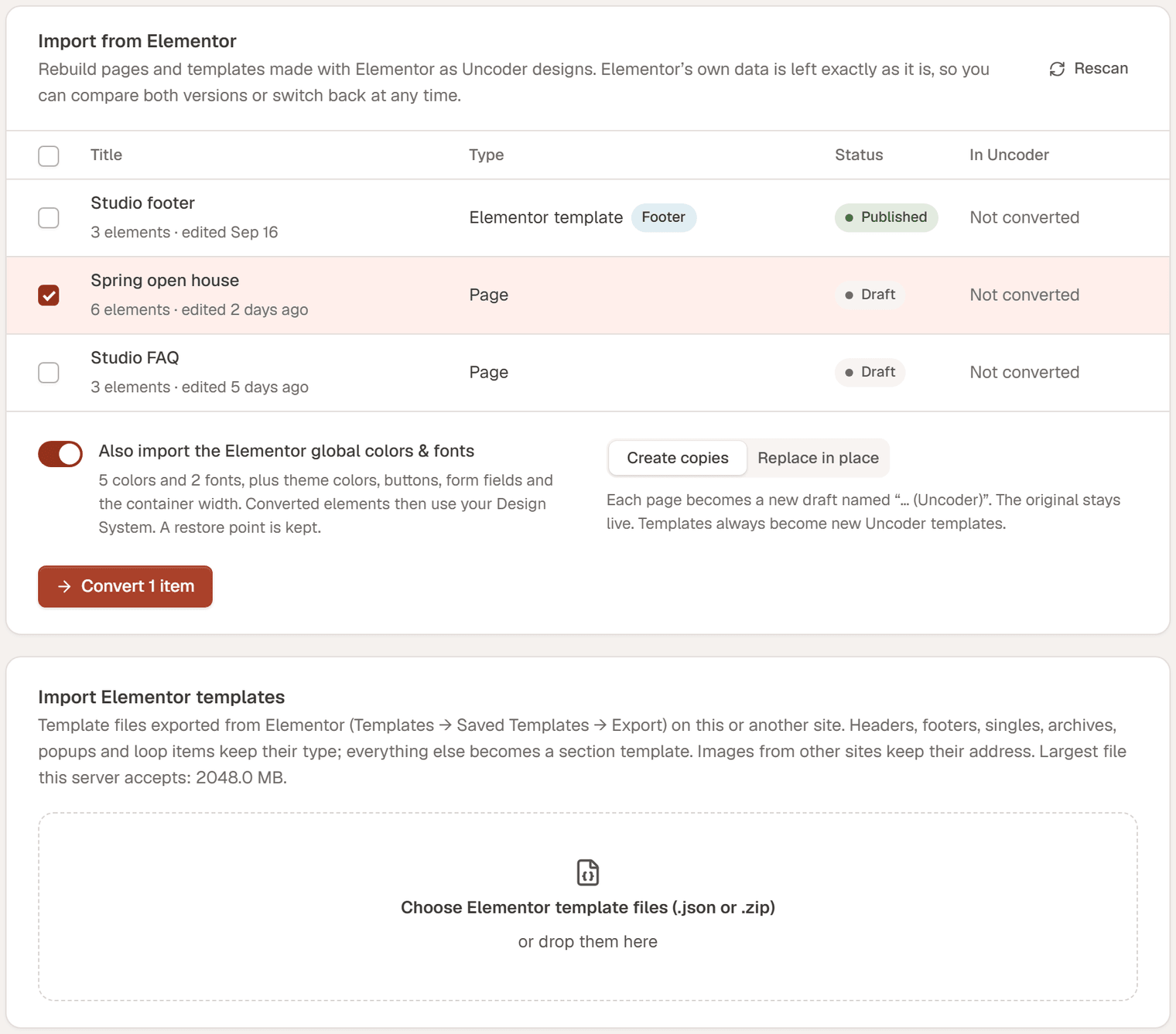Image resolution: width=1176 pixels, height=1034 pixels.
Task: Switch to Replace in place mode
Action: [818, 458]
